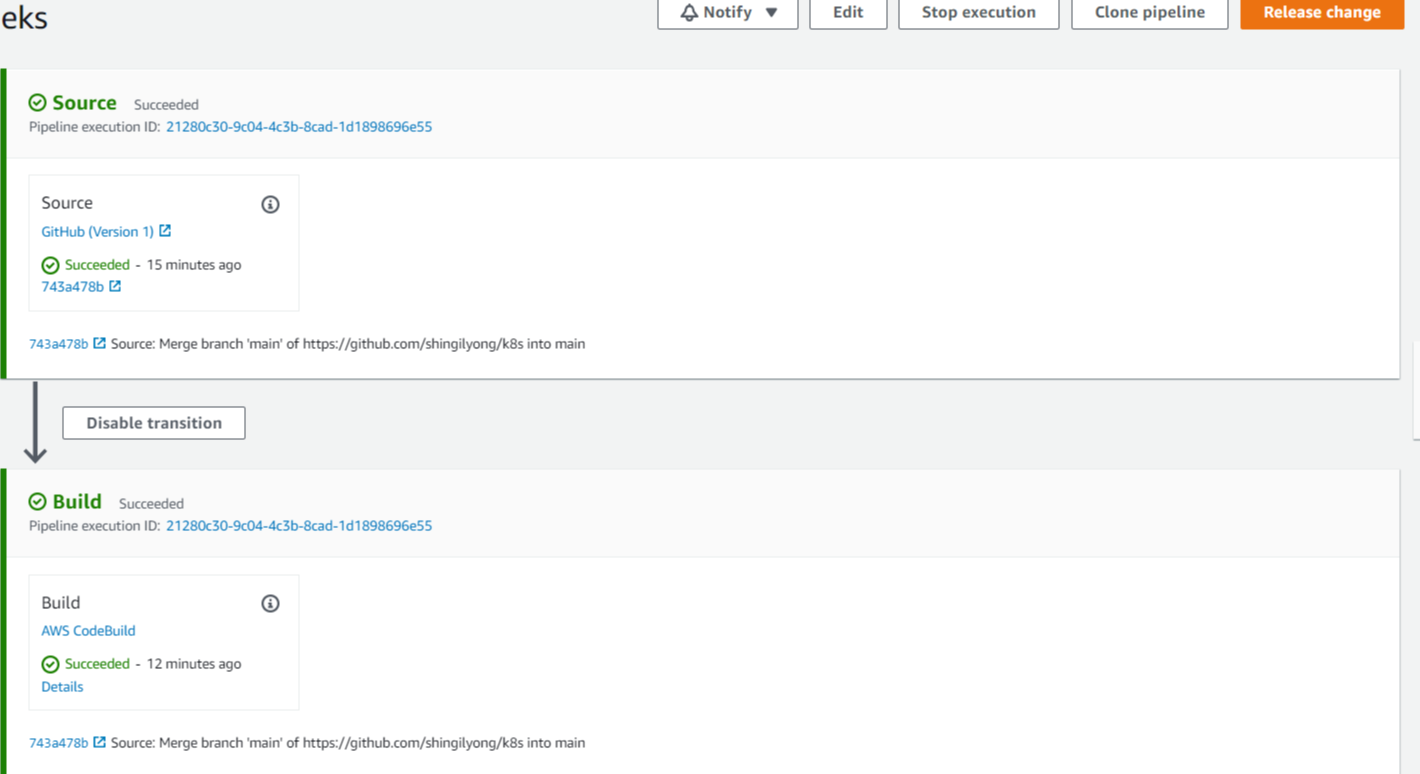Click the 'Source' stage heading text
The width and height of the screenshot is (1420, 774).
[84, 103]
